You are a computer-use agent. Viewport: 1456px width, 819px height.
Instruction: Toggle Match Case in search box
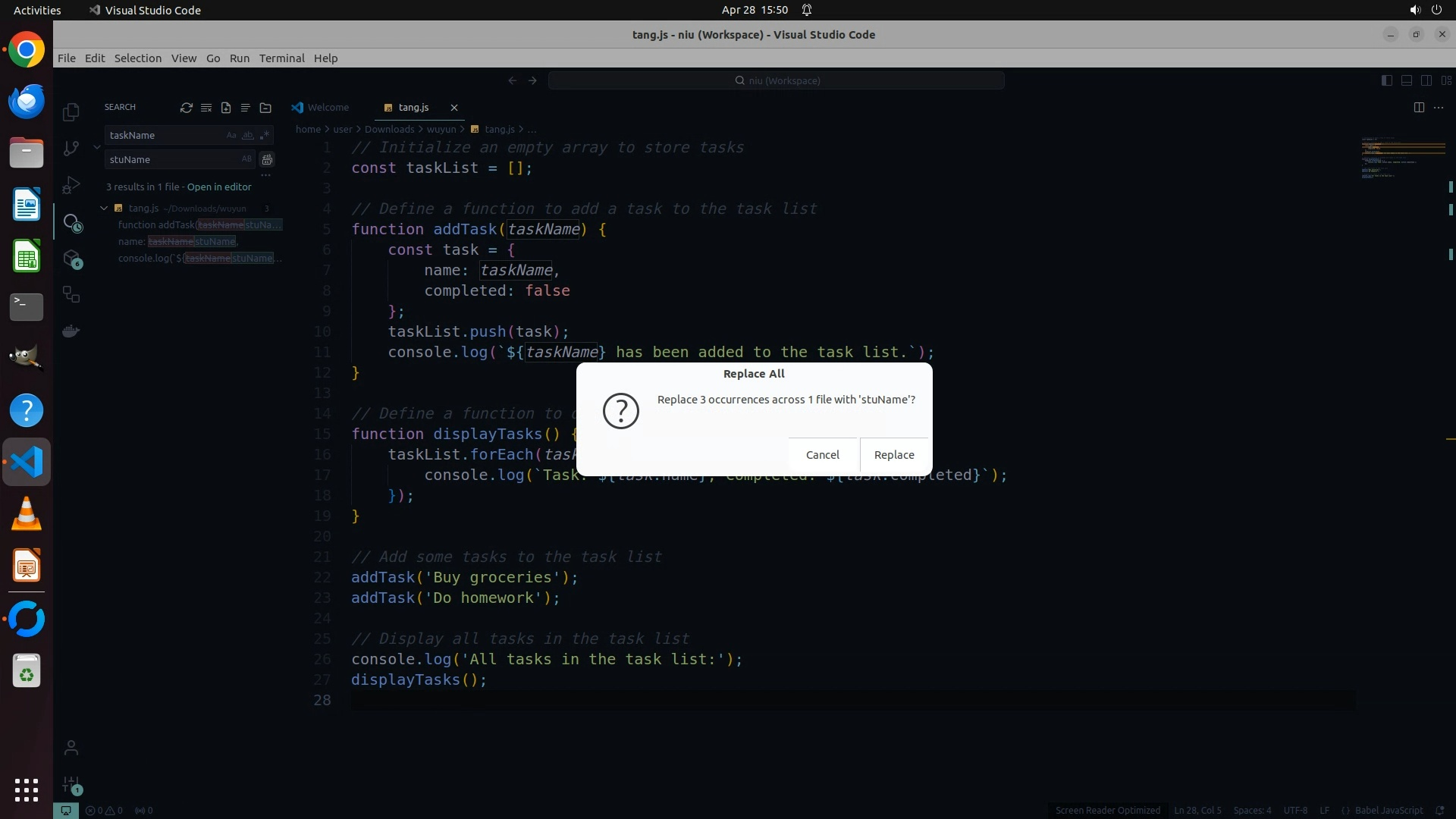(231, 135)
